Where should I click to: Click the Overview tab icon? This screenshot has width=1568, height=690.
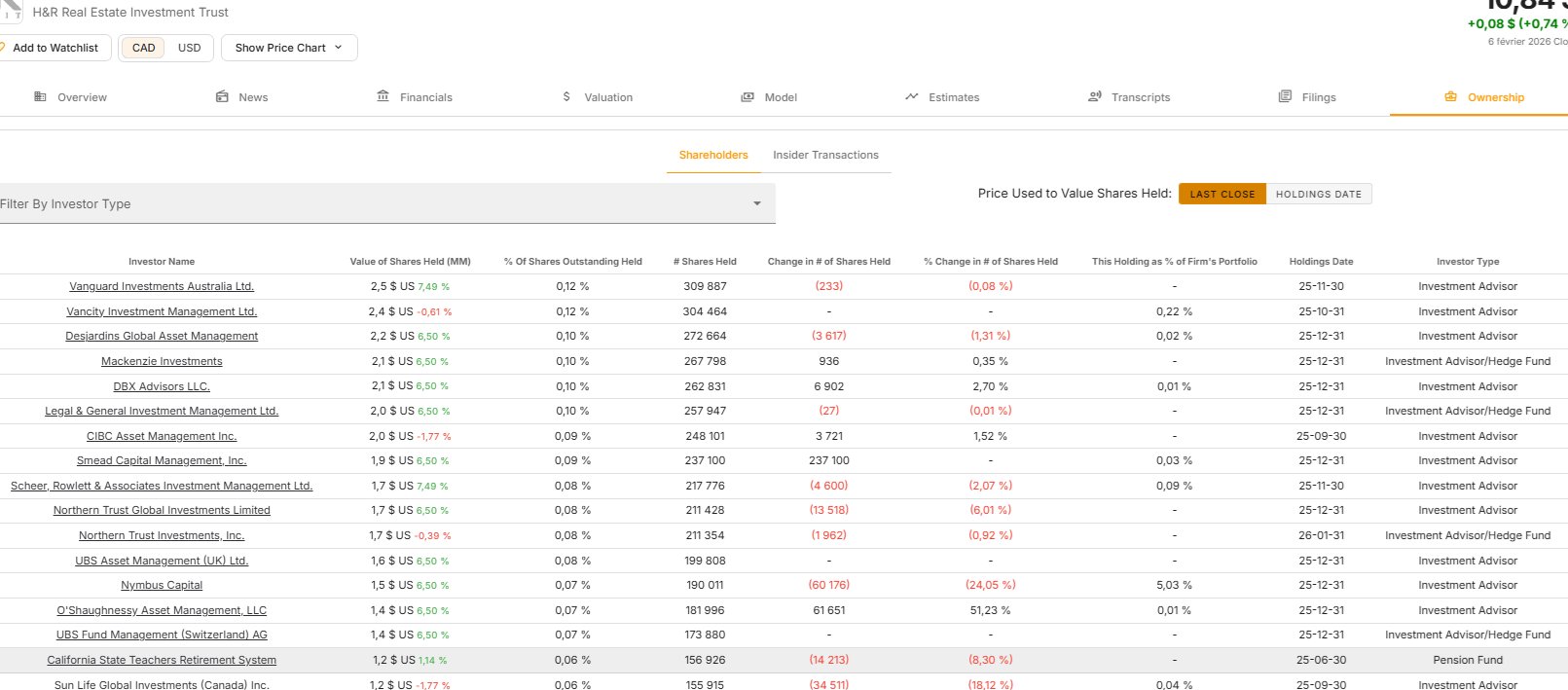[x=40, y=97]
